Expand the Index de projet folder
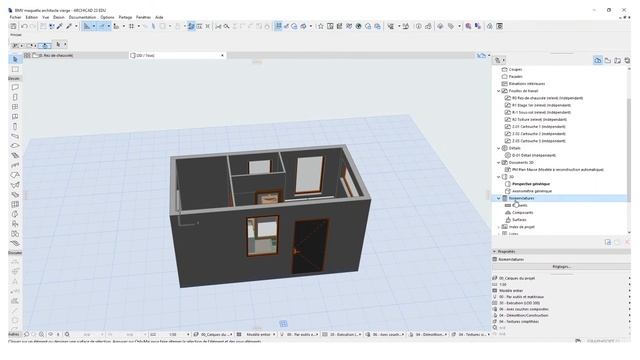This screenshot has height=360, width=640. pos(499,227)
